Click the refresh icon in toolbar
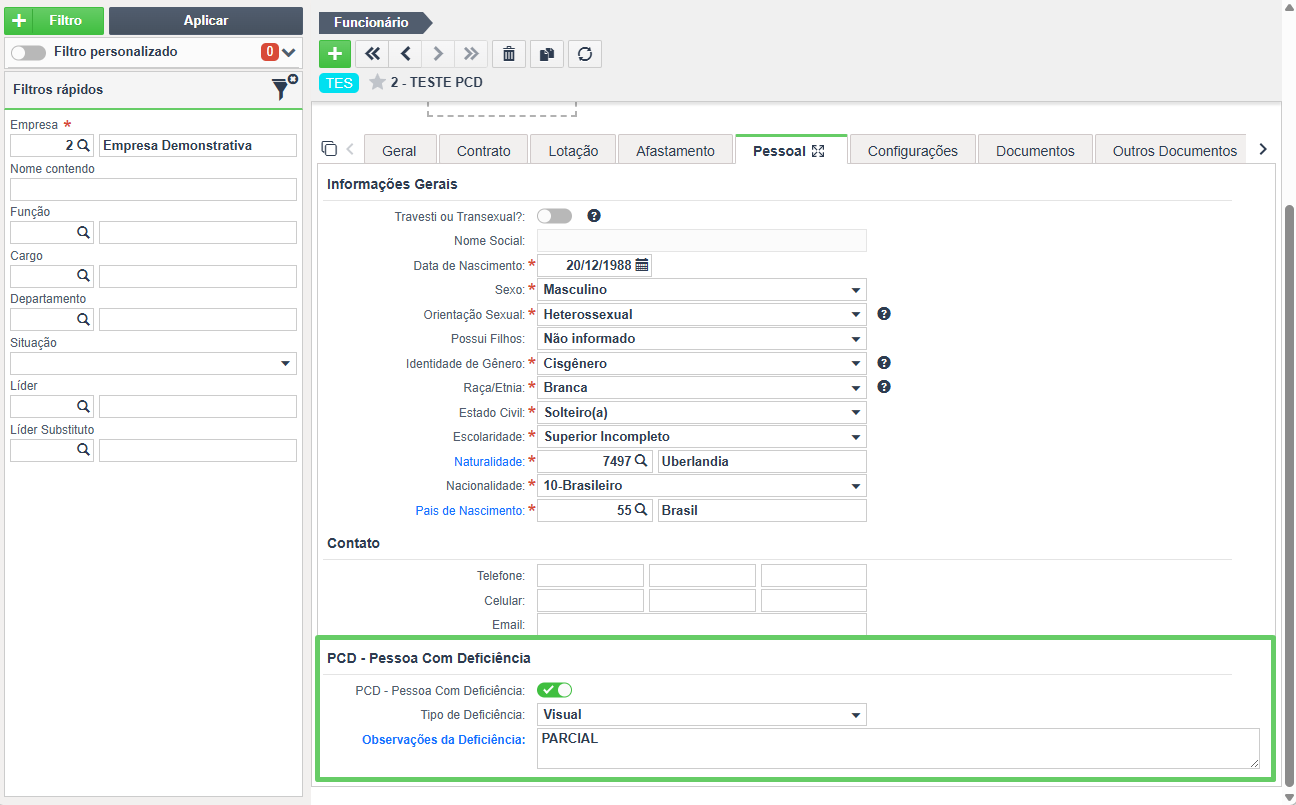Viewport: 1296px width, 805px height. (585, 53)
